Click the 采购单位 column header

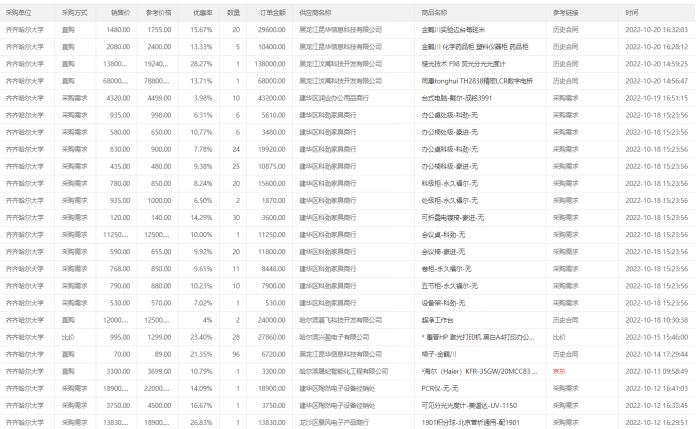[20, 13]
